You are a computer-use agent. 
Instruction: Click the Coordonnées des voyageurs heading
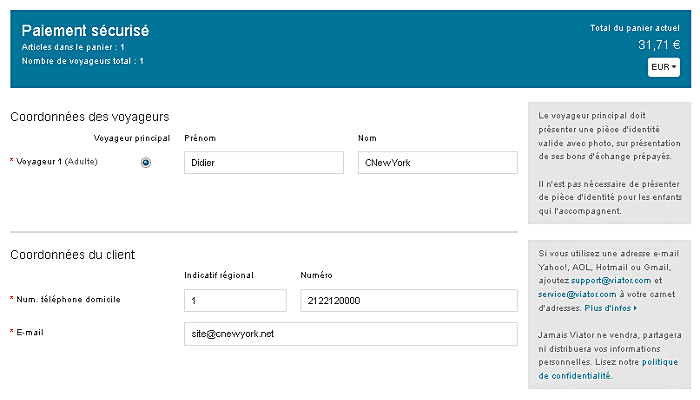(90, 117)
